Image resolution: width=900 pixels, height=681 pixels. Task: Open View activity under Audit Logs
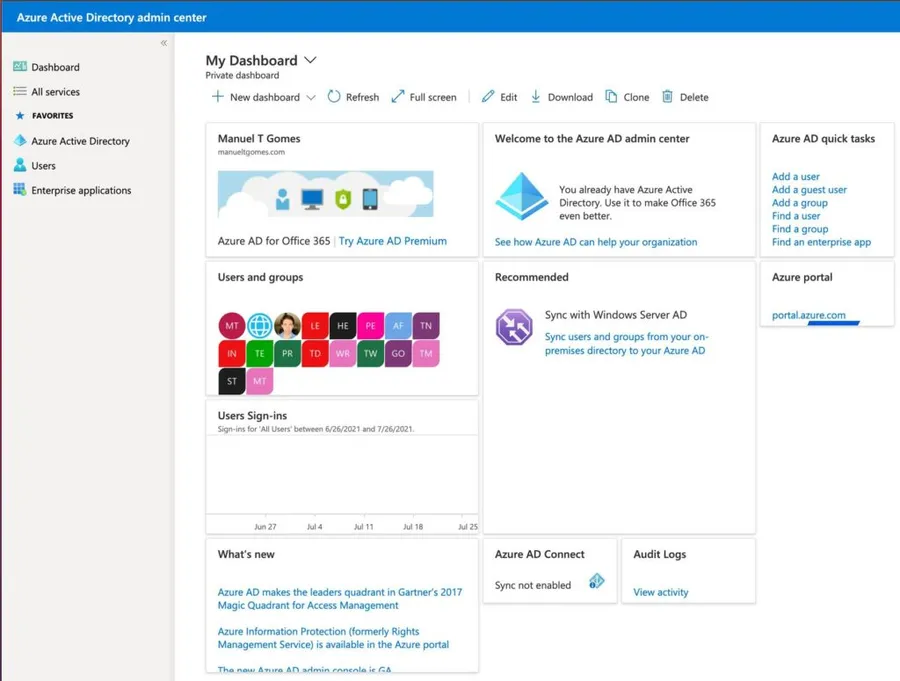(x=660, y=592)
